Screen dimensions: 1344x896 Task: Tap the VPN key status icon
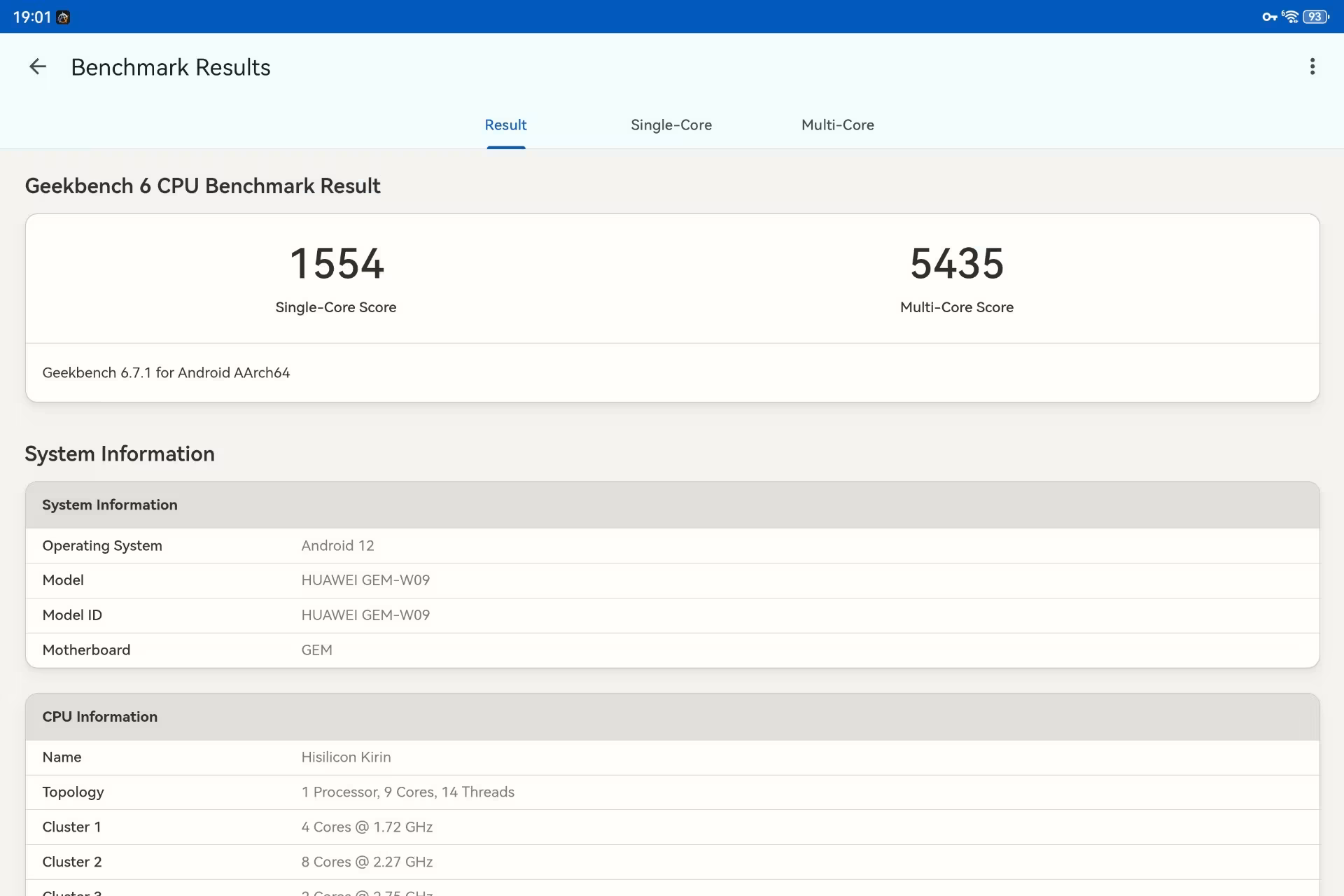[x=1270, y=17]
